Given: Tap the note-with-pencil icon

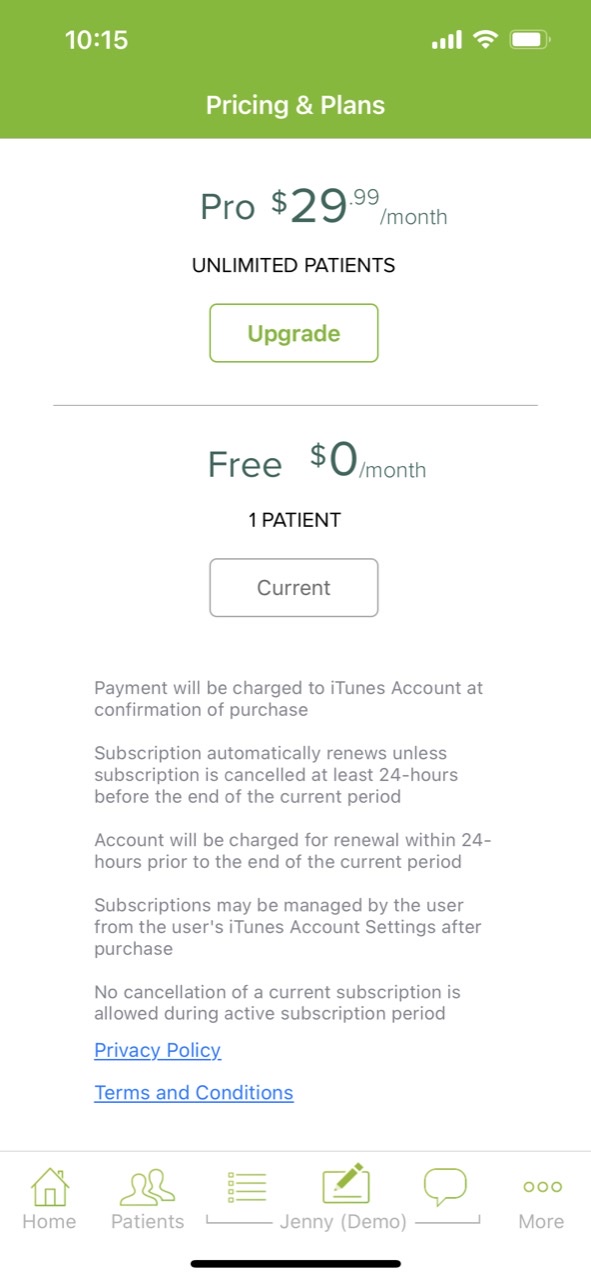Looking at the screenshot, I should click(x=346, y=1185).
